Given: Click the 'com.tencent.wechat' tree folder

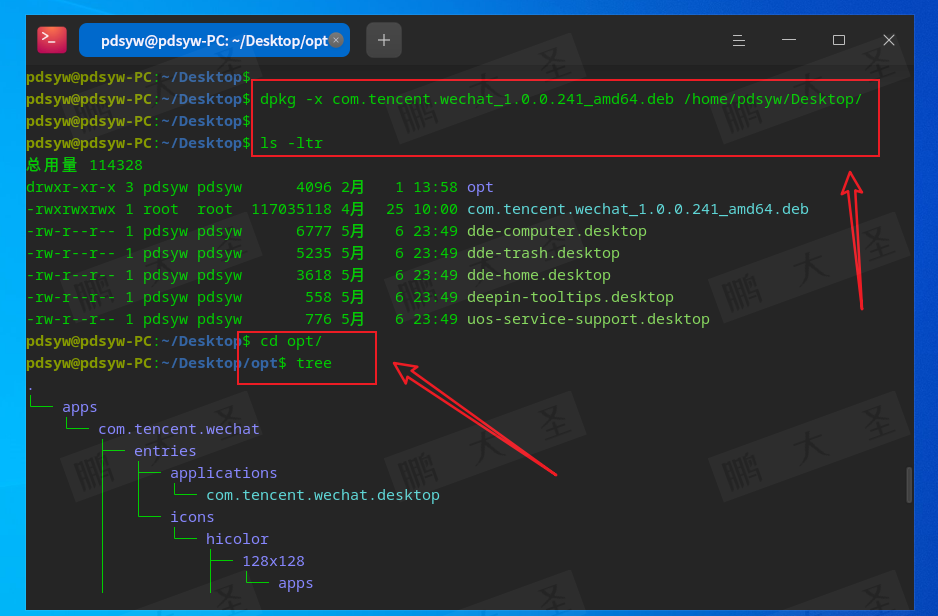Looking at the screenshot, I should pyautogui.click(x=179, y=429).
